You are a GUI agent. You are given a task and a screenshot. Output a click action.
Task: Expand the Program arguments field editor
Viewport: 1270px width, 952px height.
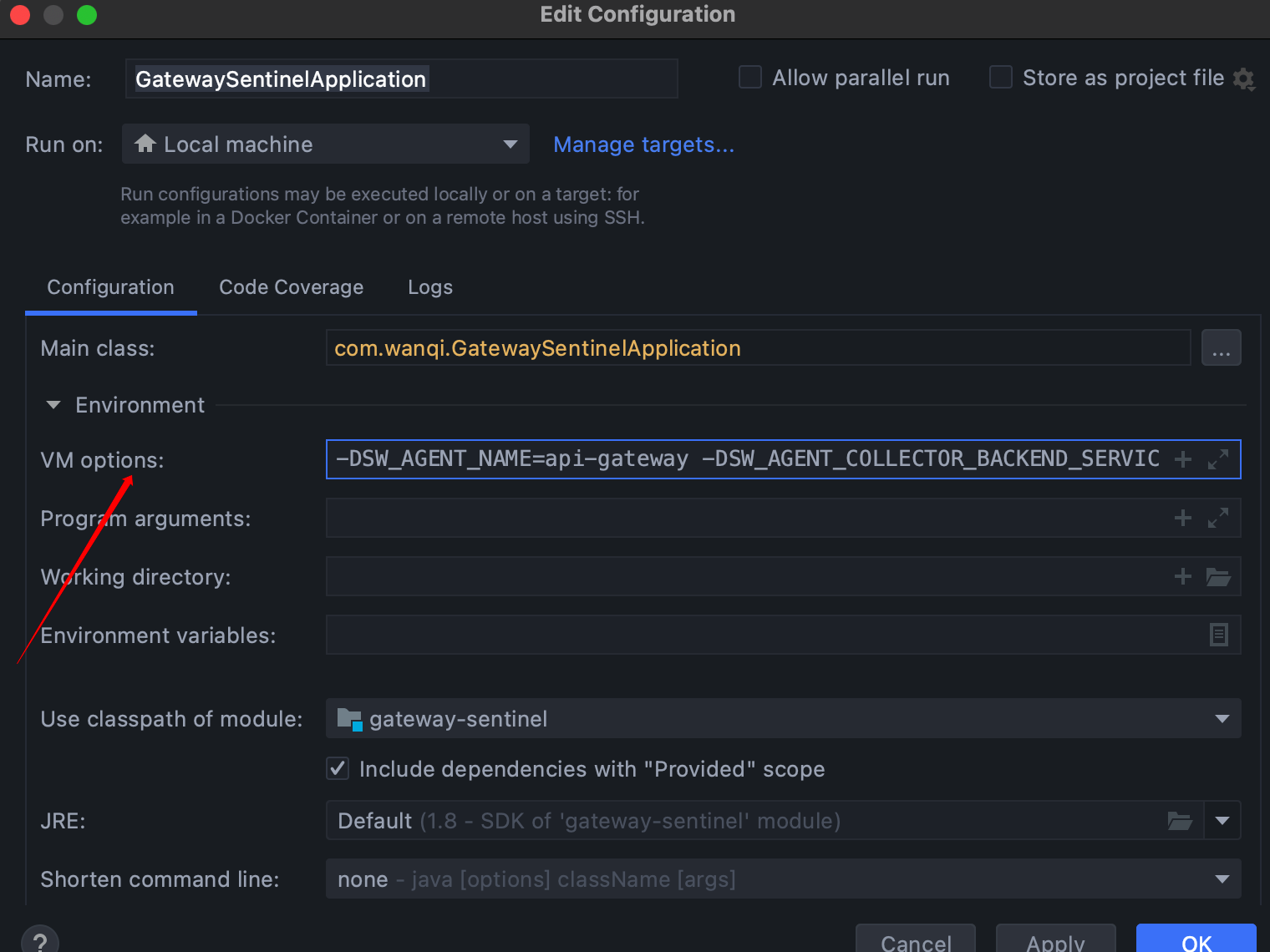coord(1218,518)
